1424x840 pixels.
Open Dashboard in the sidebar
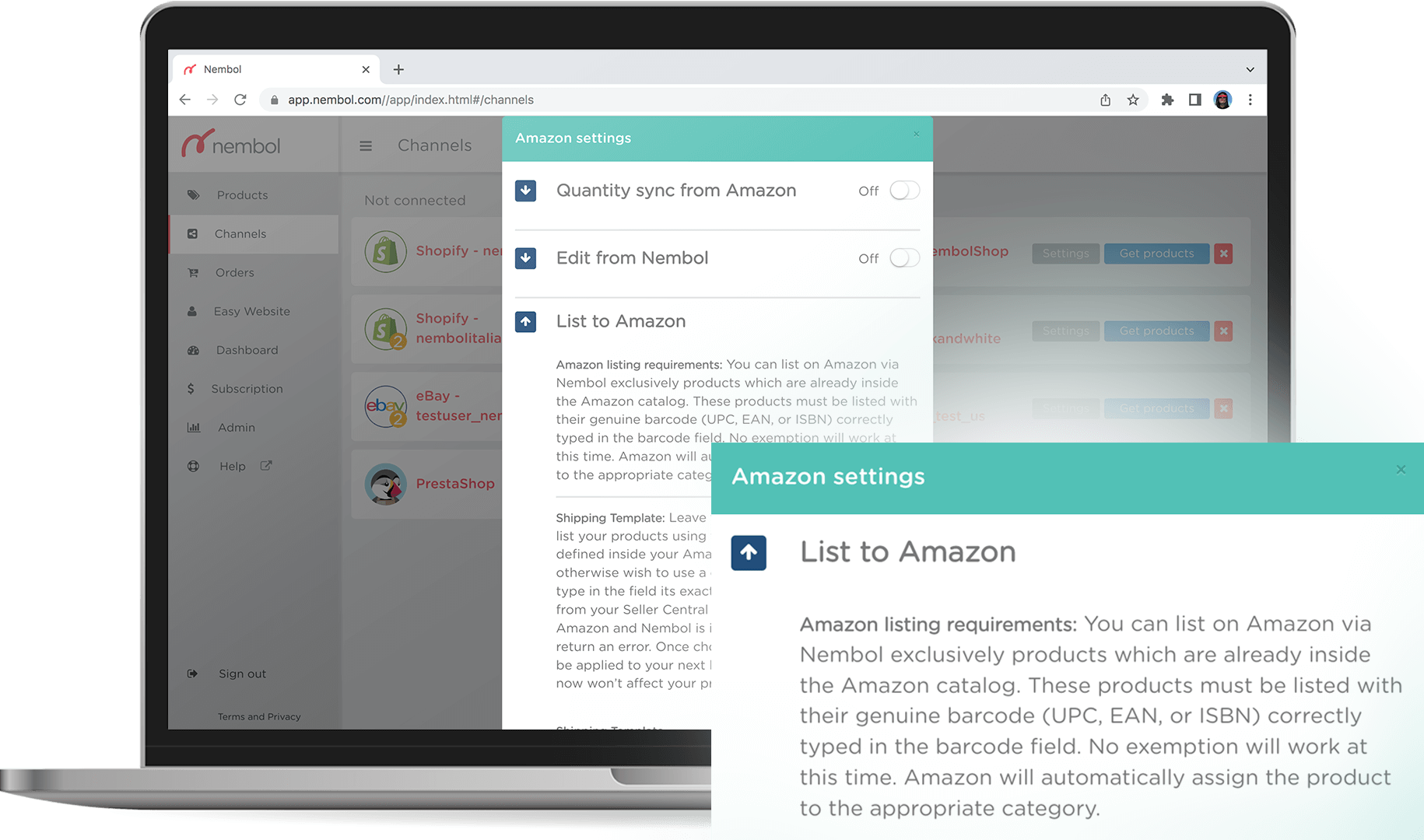tap(247, 350)
